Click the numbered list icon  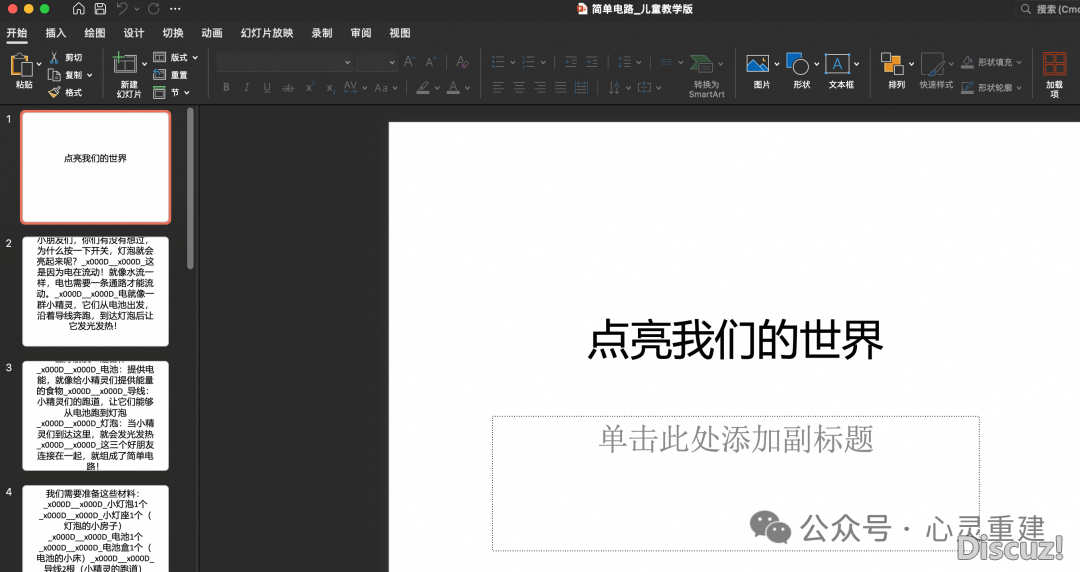[528, 62]
